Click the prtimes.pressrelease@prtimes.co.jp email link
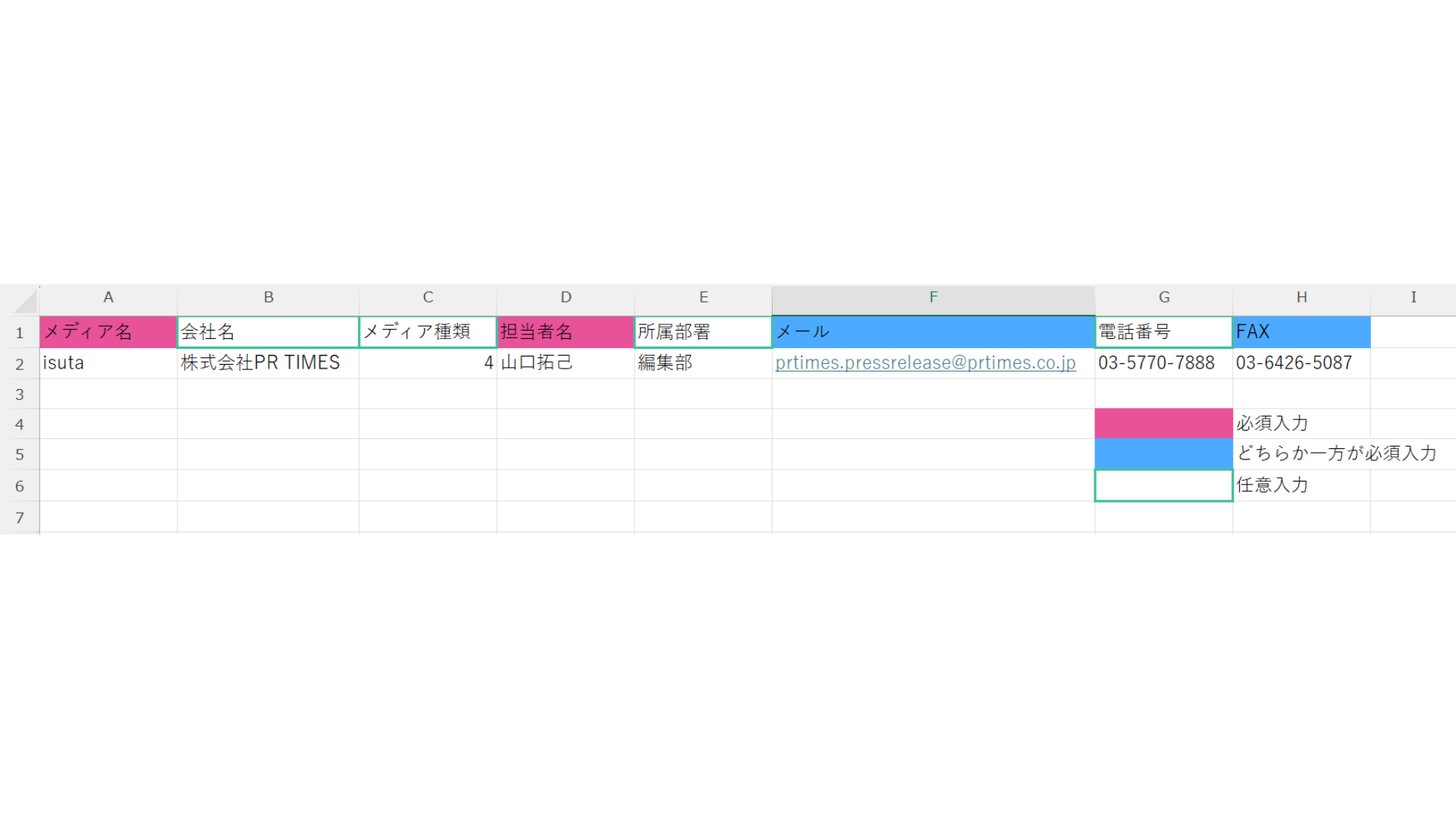The image size is (1456, 819). tap(924, 363)
